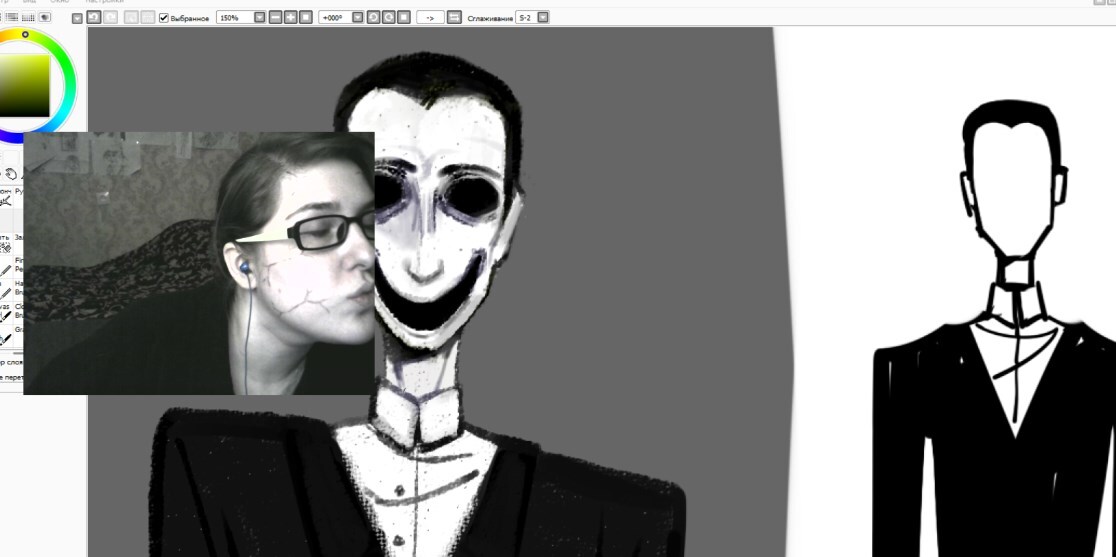Click the horizontal flip double-arrow icon
The image size is (1116, 557).
[454, 17]
